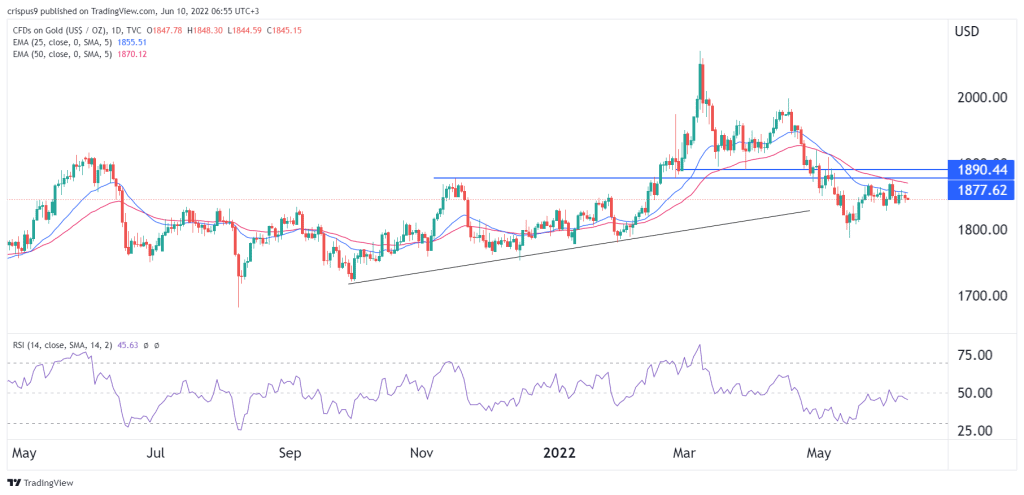Viewport: 1024px width, 495px height.
Task: Click the USD currency label
Action: pos(967,31)
